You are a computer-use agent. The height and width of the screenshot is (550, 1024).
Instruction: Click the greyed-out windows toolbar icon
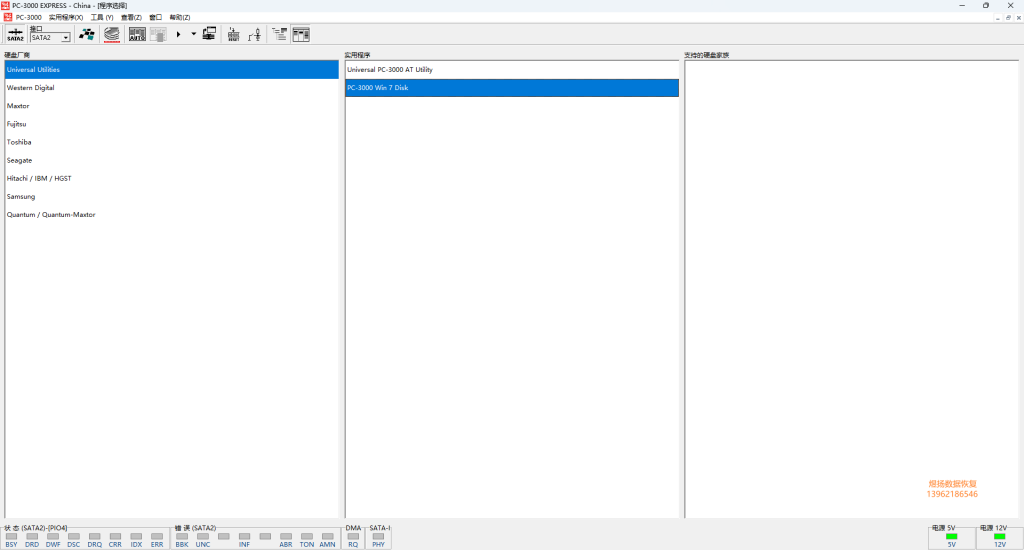(x=158, y=35)
